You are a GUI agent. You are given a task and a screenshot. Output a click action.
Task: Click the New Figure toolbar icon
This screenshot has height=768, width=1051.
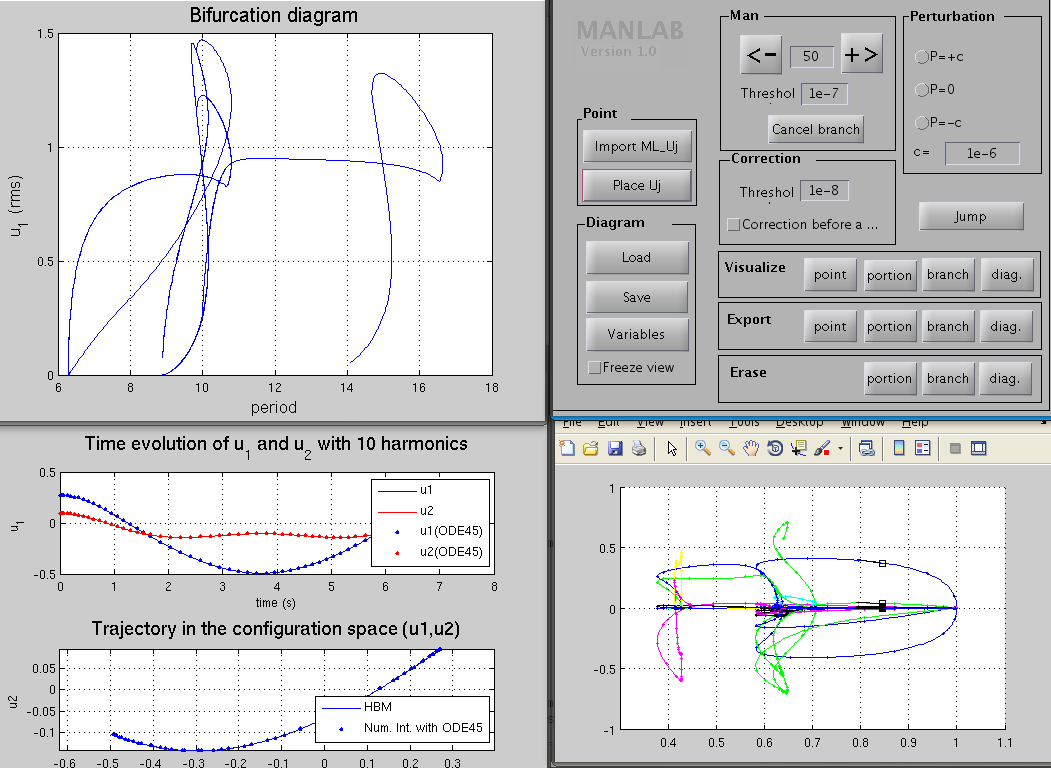(x=568, y=449)
